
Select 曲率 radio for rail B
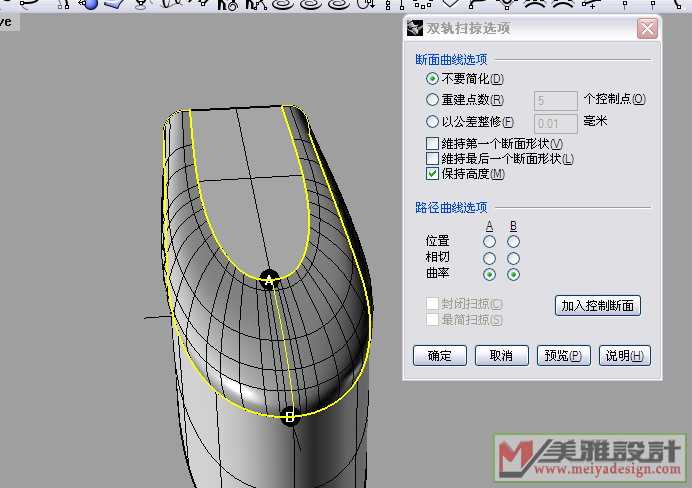point(513,275)
